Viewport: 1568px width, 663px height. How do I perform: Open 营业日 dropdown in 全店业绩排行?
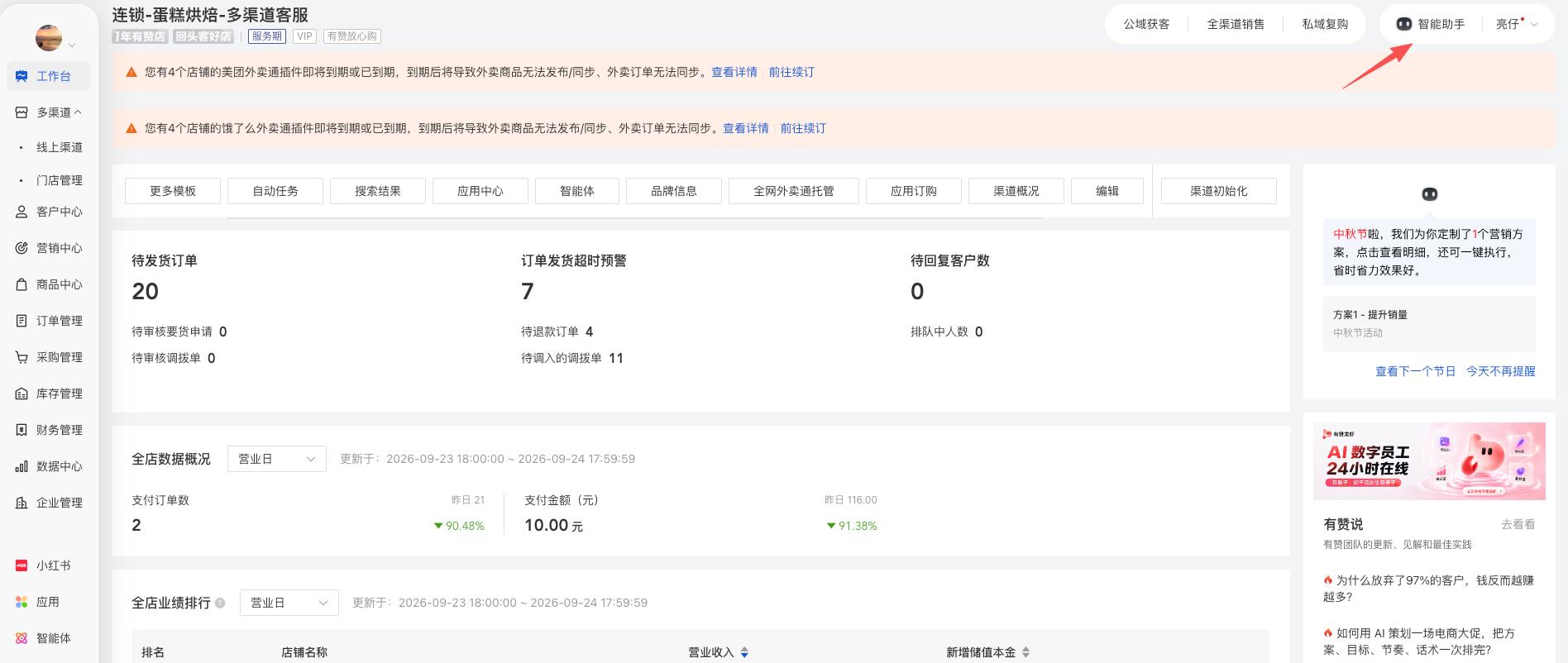coord(289,603)
